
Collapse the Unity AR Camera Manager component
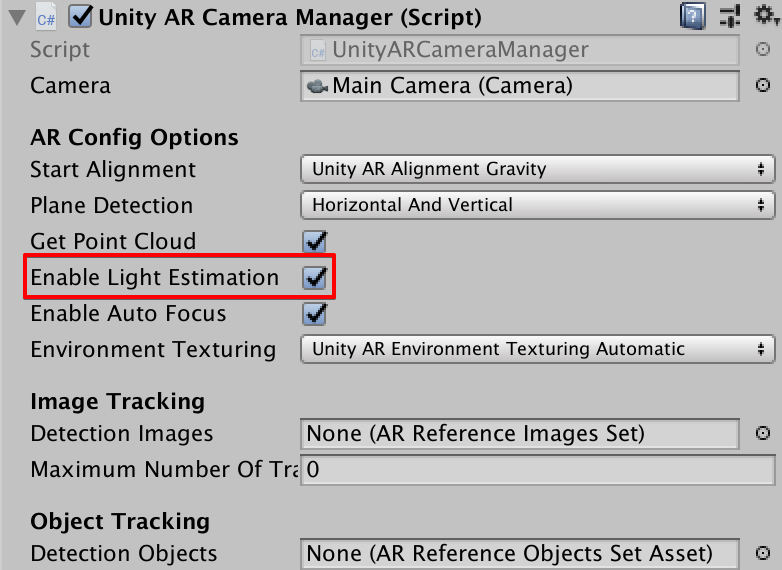click(x=17, y=17)
